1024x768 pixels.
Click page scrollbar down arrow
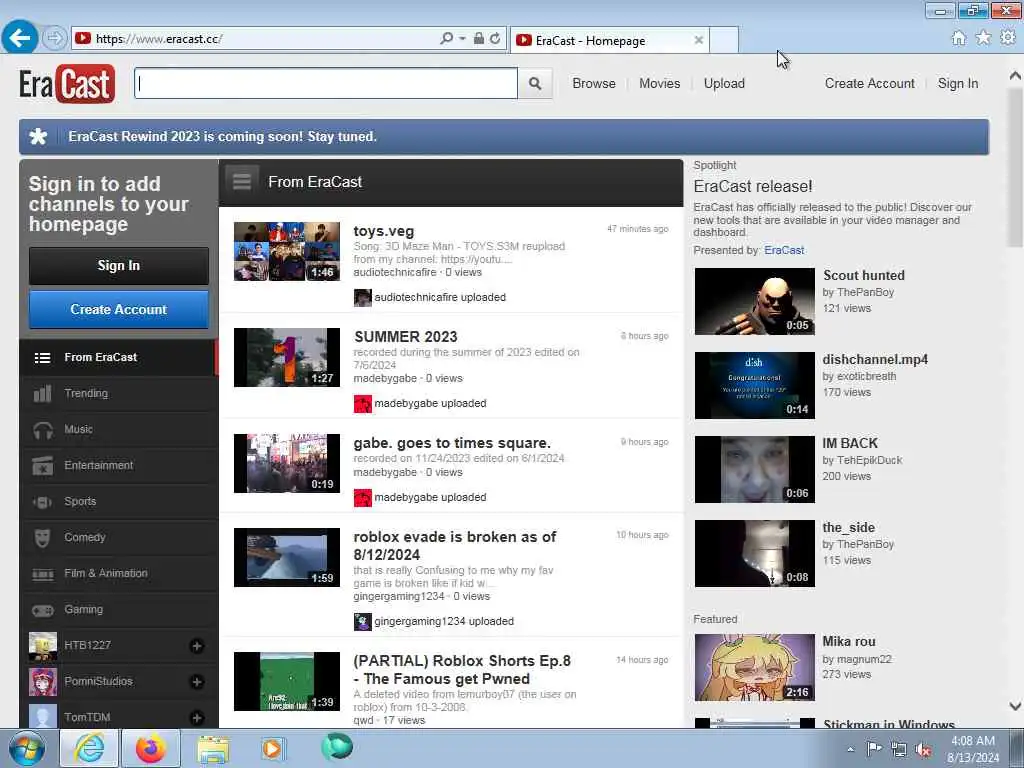pos(1015,706)
